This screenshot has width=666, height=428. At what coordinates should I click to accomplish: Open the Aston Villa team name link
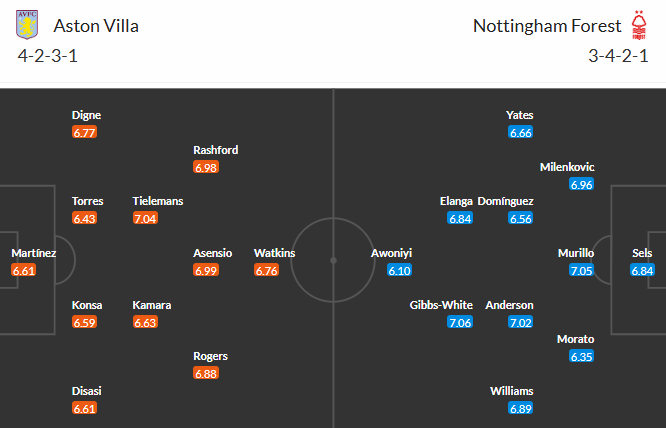tap(96, 26)
